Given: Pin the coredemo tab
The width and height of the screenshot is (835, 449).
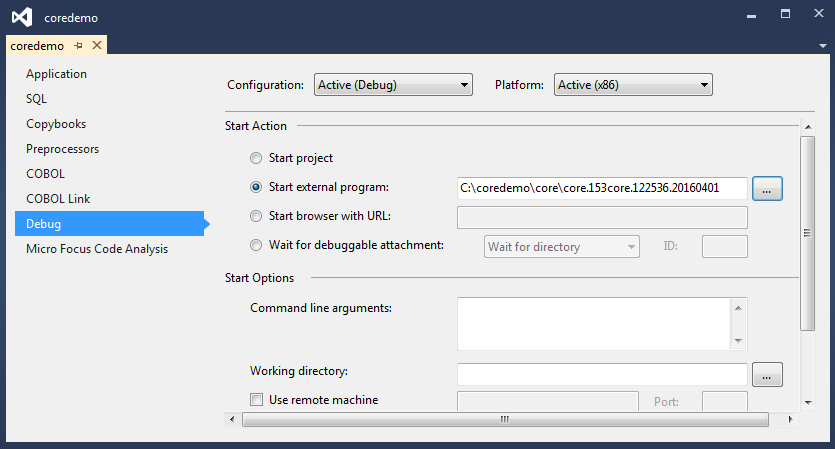Looking at the screenshot, I should [x=79, y=45].
